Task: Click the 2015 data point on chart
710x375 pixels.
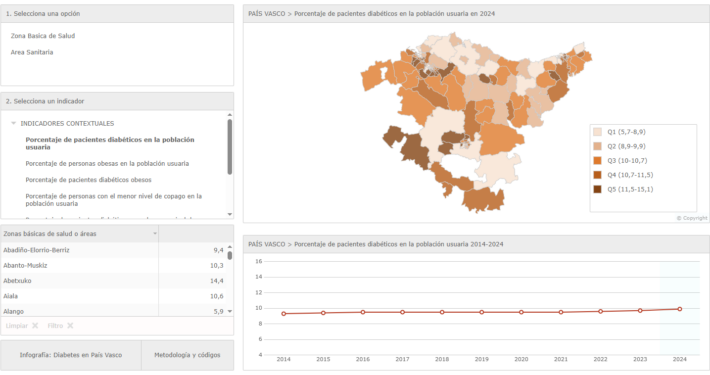Action: tap(323, 313)
